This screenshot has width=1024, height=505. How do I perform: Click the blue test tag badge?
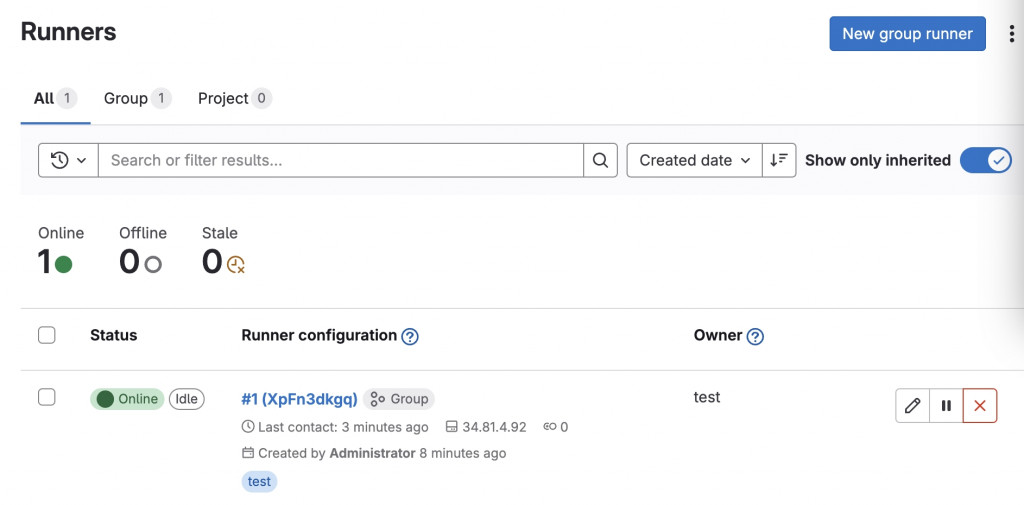259,481
